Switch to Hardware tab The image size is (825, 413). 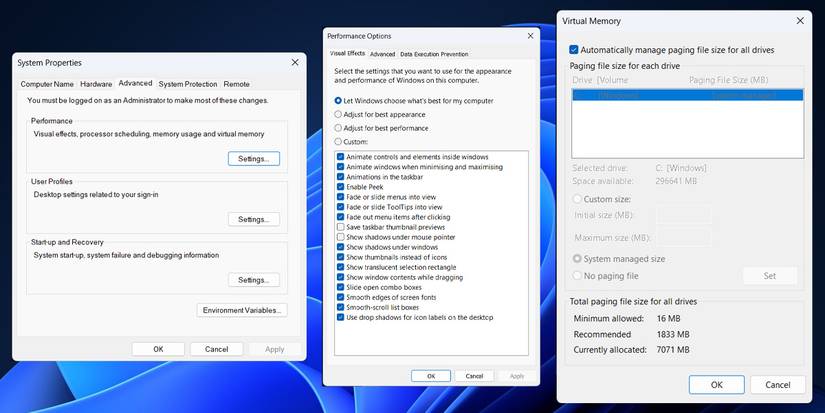click(96, 84)
